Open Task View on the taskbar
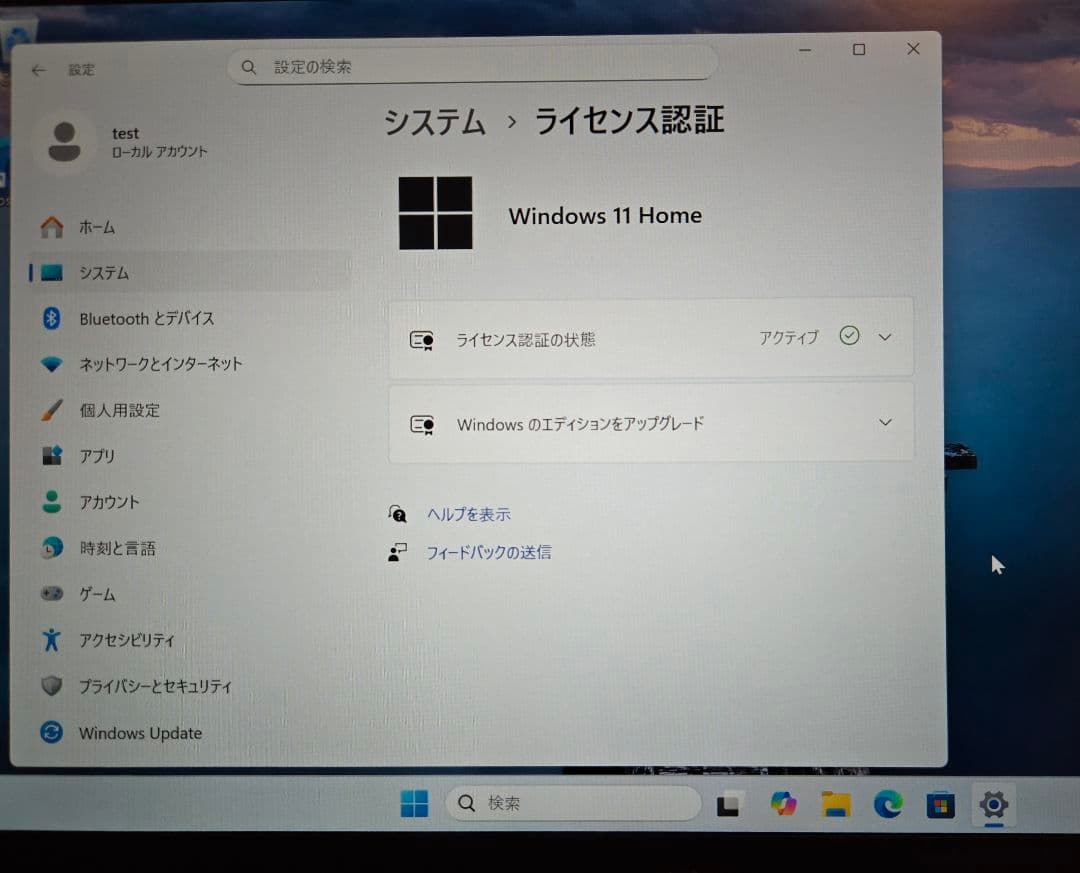 pos(728,804)
